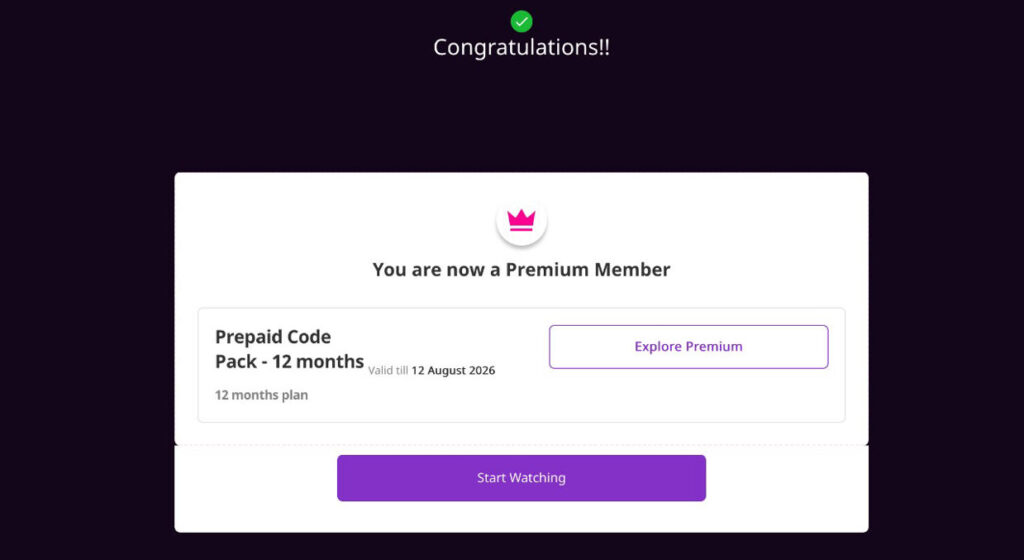Click the 'Start Watching' button label text

point(521,478)
